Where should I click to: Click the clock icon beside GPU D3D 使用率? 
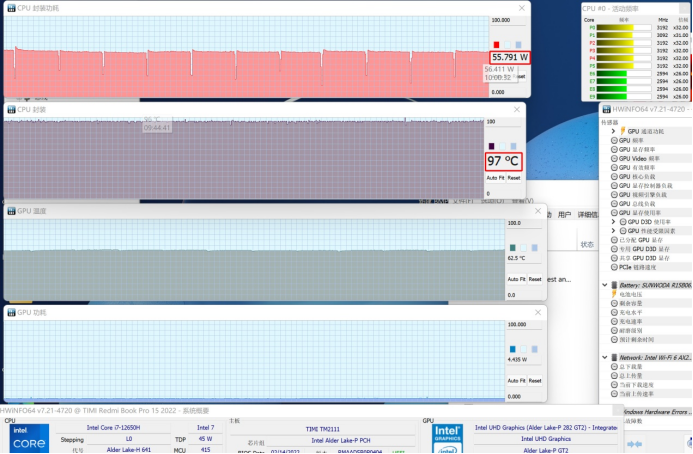tap(623, 222)
